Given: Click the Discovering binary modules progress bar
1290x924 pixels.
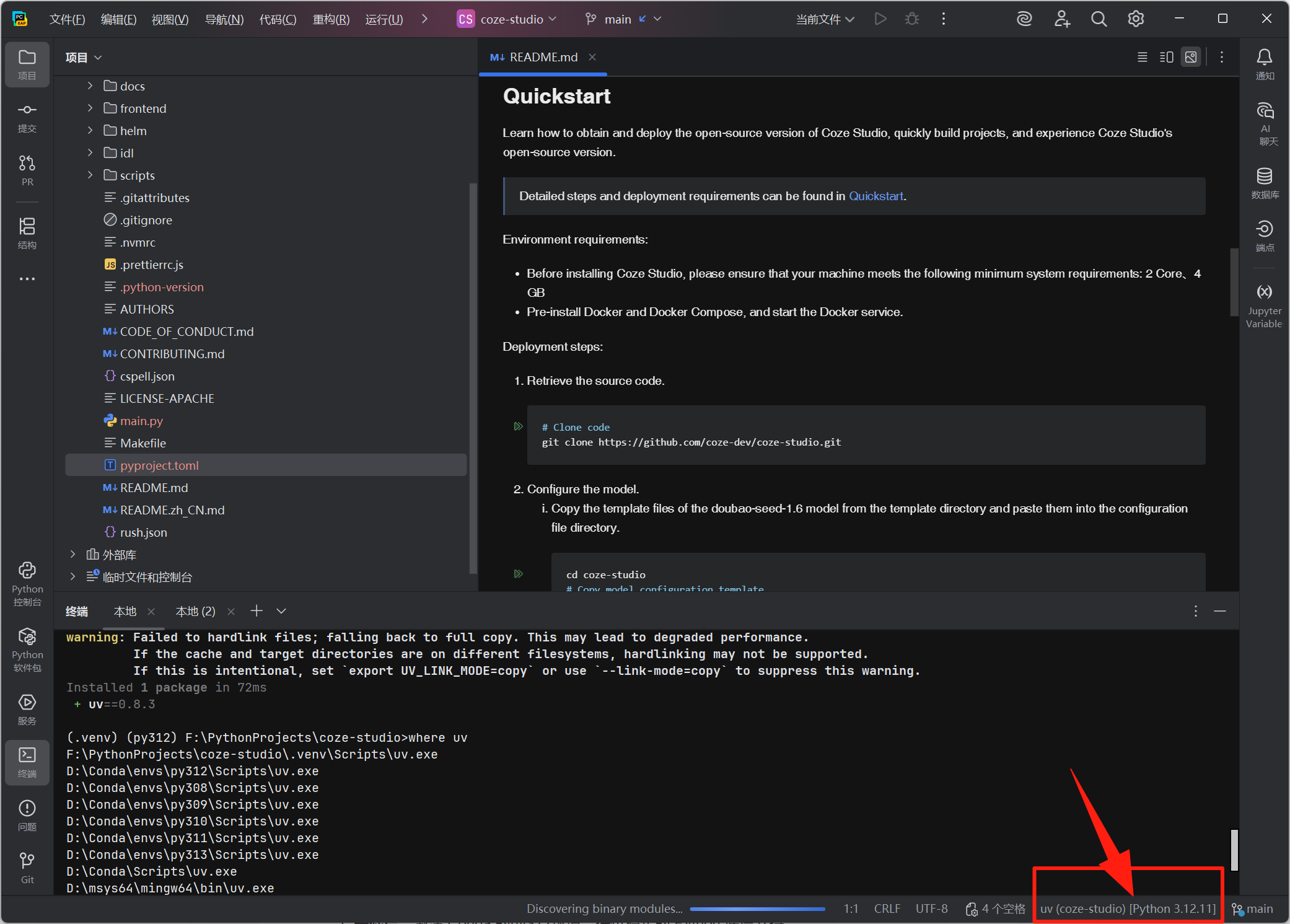Looking at the screenshot, I should 757,909.
